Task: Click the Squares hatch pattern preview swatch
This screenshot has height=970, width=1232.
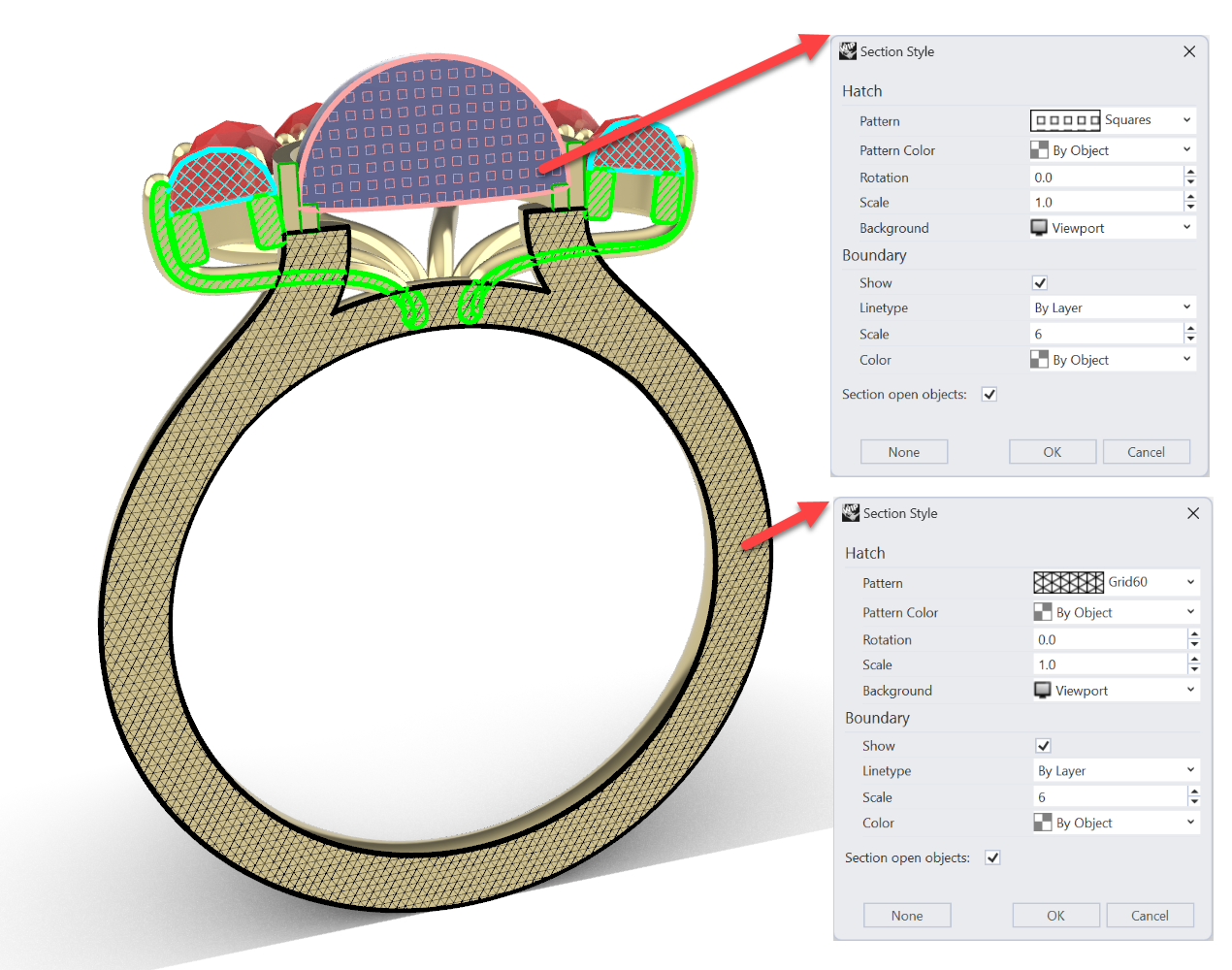Action: (1064, 120)
